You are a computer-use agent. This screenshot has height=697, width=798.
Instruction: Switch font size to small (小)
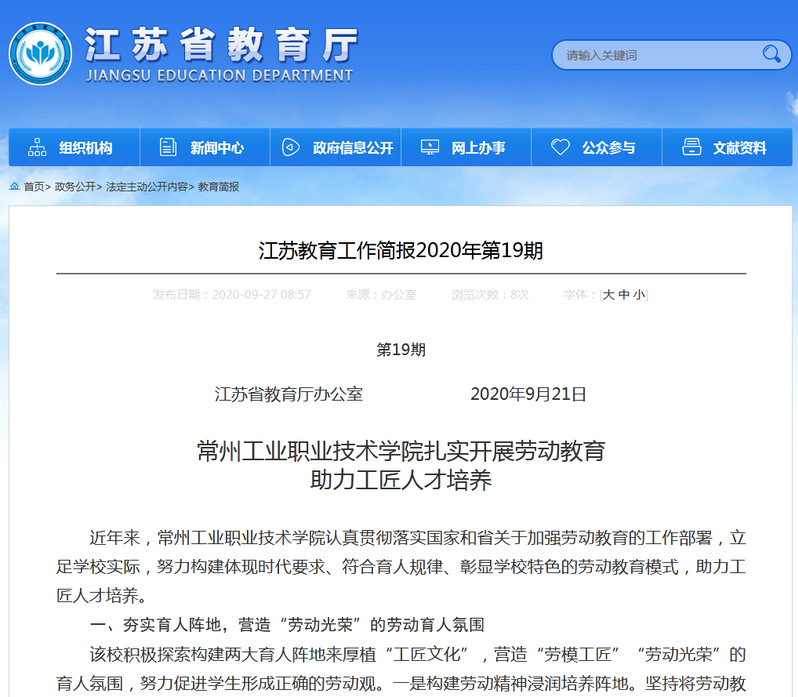(638, 295)
